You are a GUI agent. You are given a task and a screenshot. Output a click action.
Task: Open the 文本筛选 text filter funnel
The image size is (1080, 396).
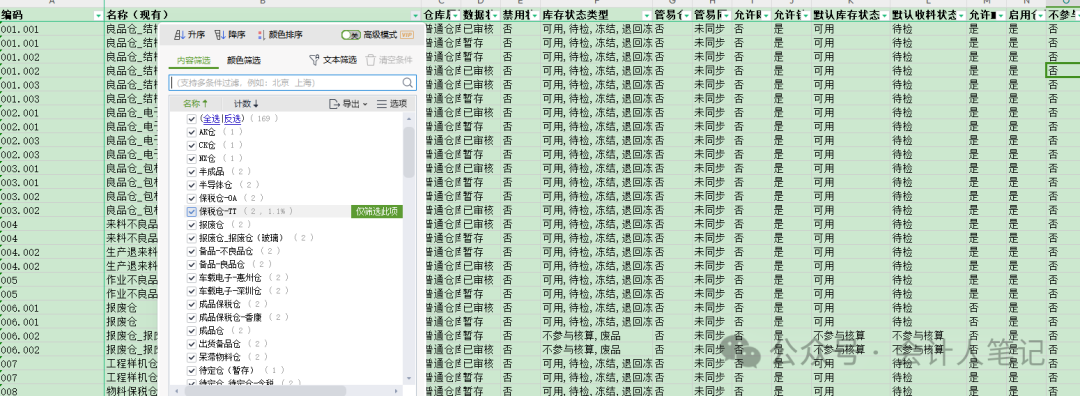point(315,60)
